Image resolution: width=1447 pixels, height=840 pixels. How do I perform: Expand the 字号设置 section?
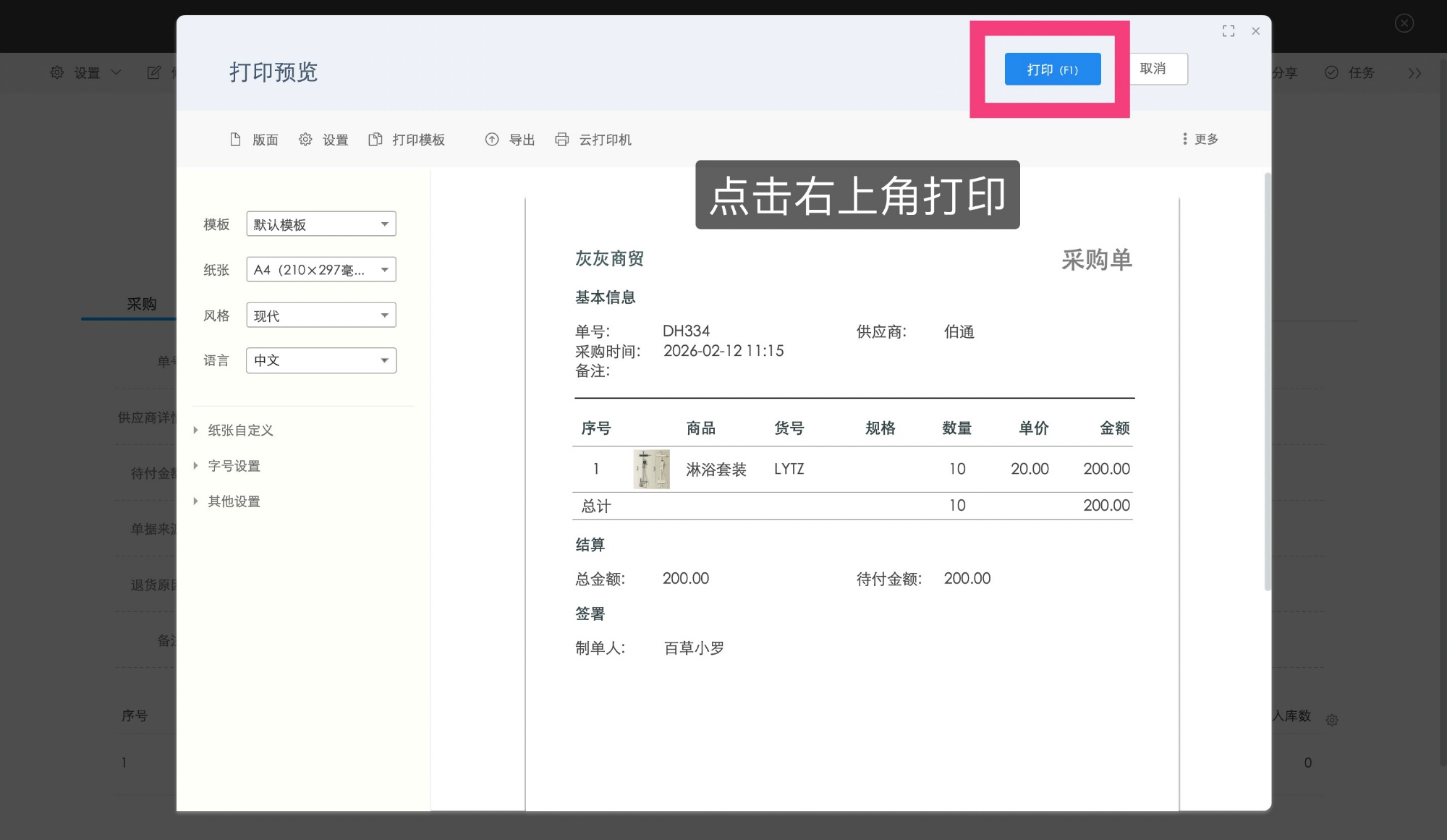pyautogui.click(x=233, y=465)
